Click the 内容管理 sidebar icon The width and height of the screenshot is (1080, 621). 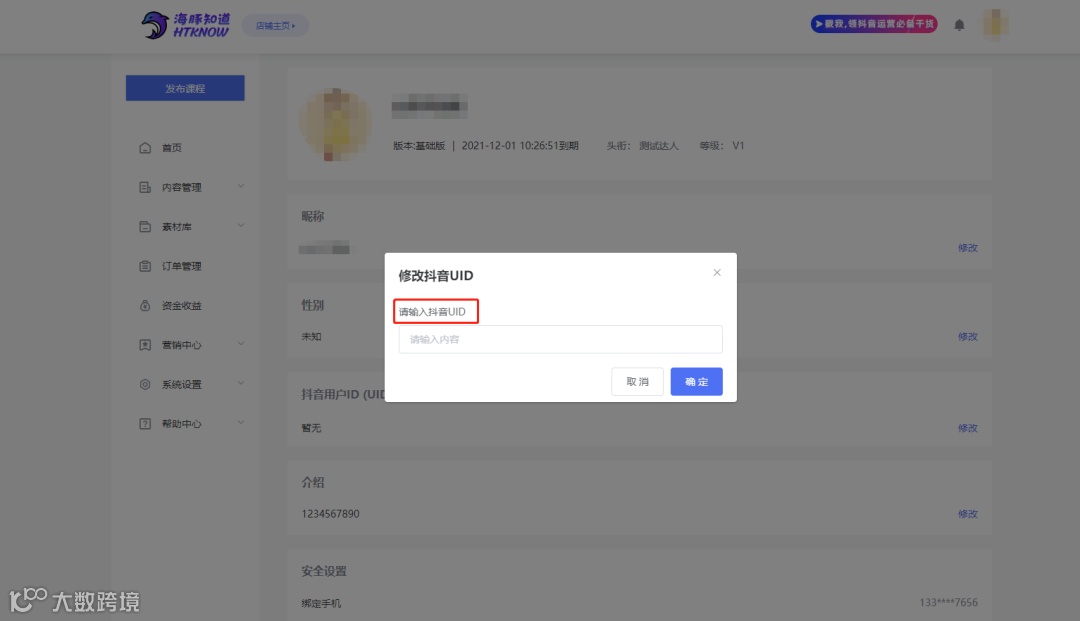145,187
